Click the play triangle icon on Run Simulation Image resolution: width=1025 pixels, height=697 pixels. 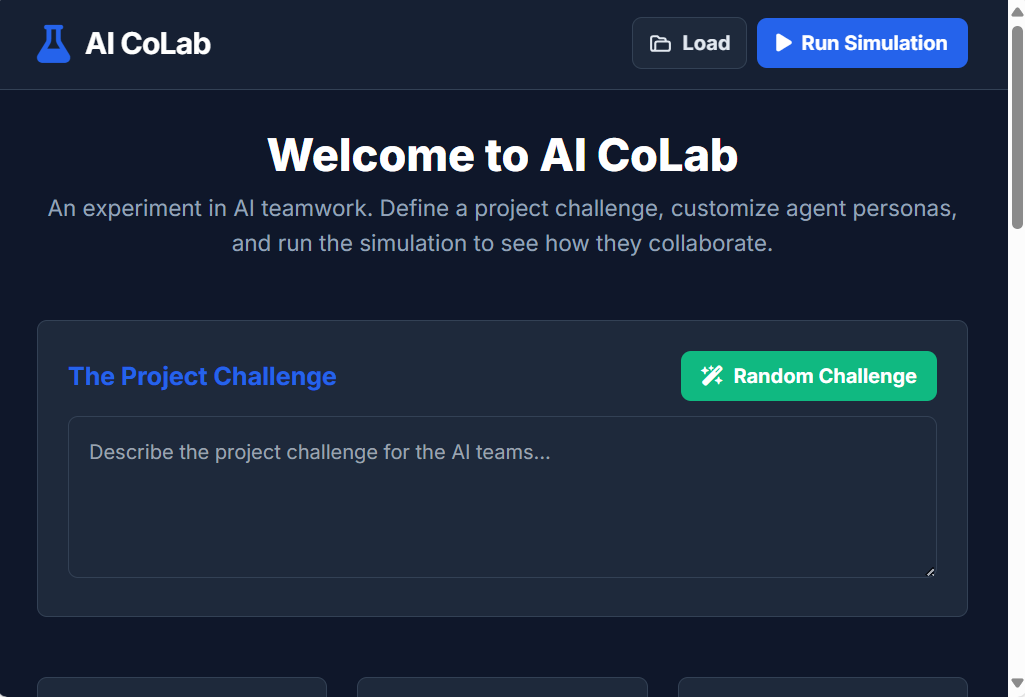[x=784, y=43]
